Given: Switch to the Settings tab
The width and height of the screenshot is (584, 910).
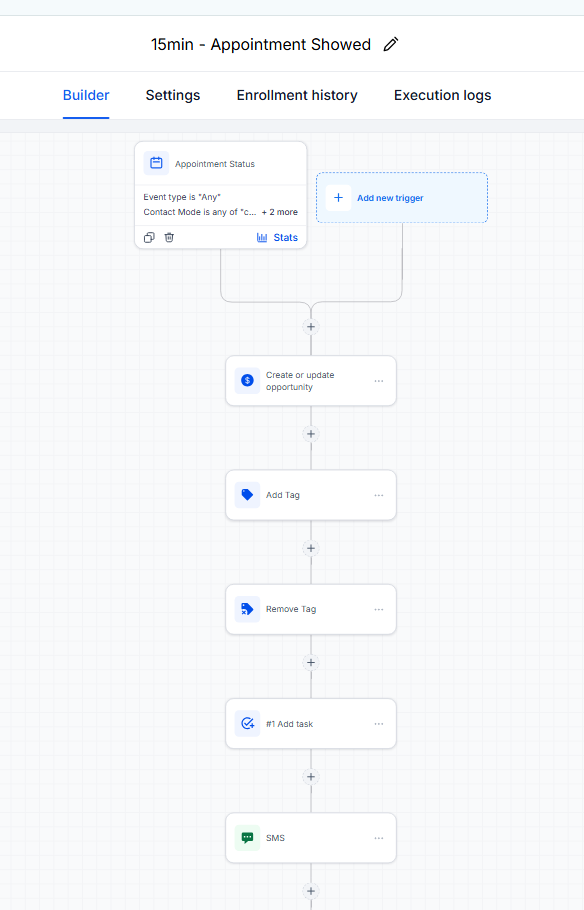Looking at the screenshot, I should pos(173,95).
